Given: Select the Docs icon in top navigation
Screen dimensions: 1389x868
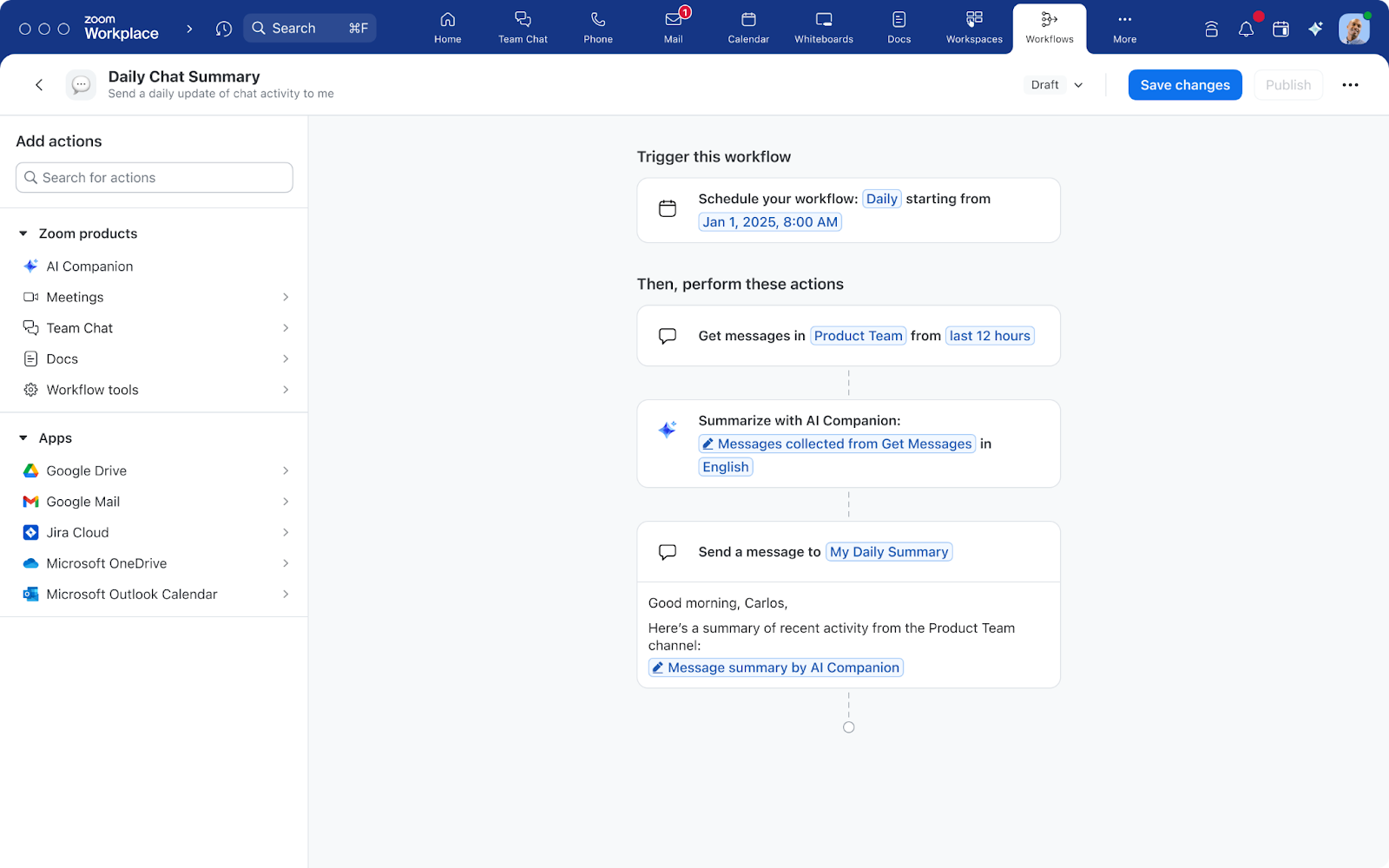Looking at the screenshot, I should pos(899,28).
